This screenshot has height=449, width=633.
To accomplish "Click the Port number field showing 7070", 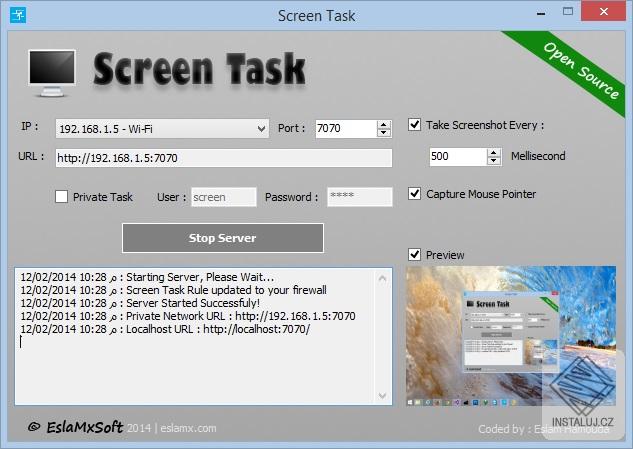I will click(x=346, y=129).
